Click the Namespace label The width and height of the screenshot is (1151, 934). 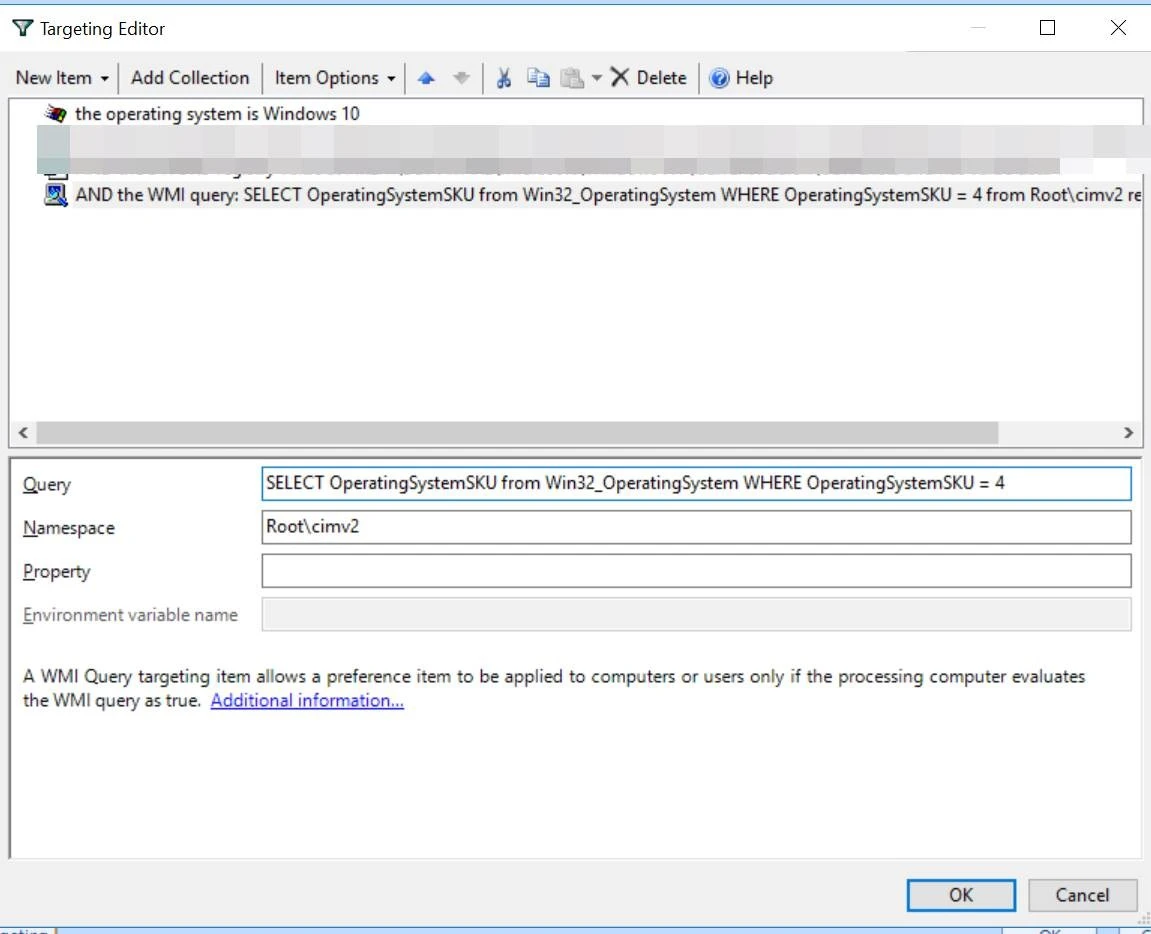(69, 528)
